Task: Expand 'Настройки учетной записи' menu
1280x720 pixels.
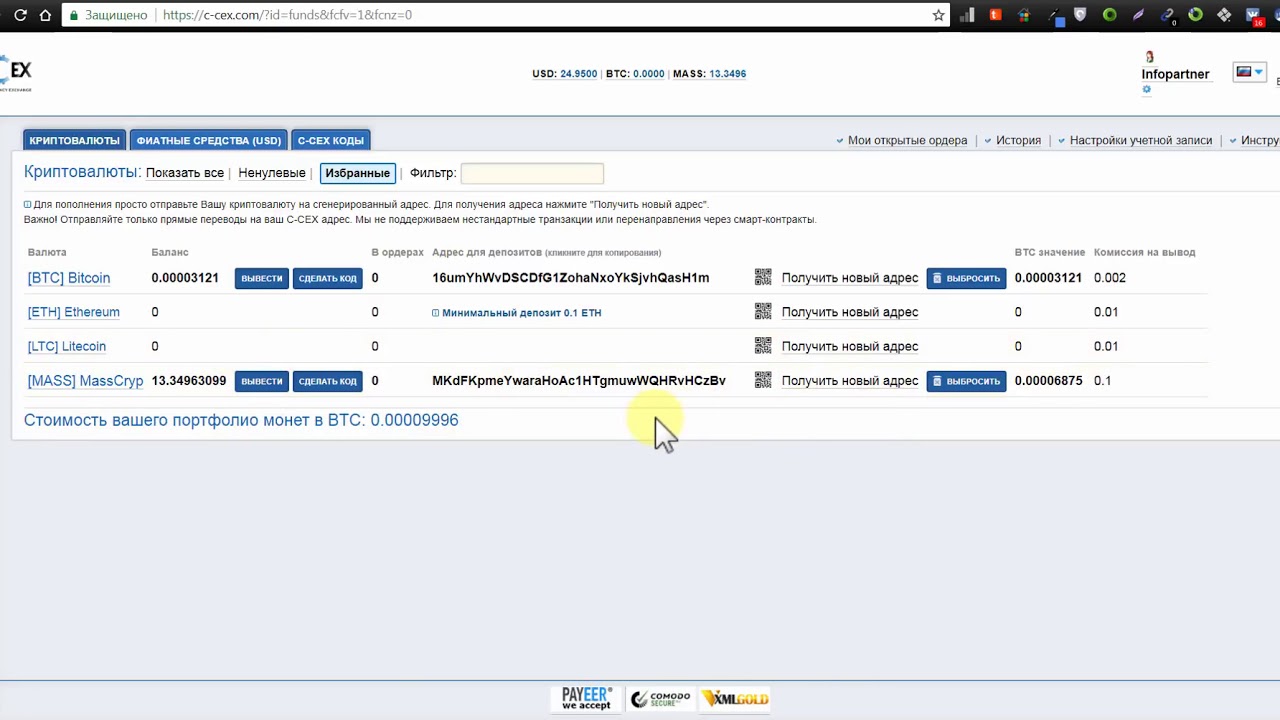Action: click(x=1135, y=140)
